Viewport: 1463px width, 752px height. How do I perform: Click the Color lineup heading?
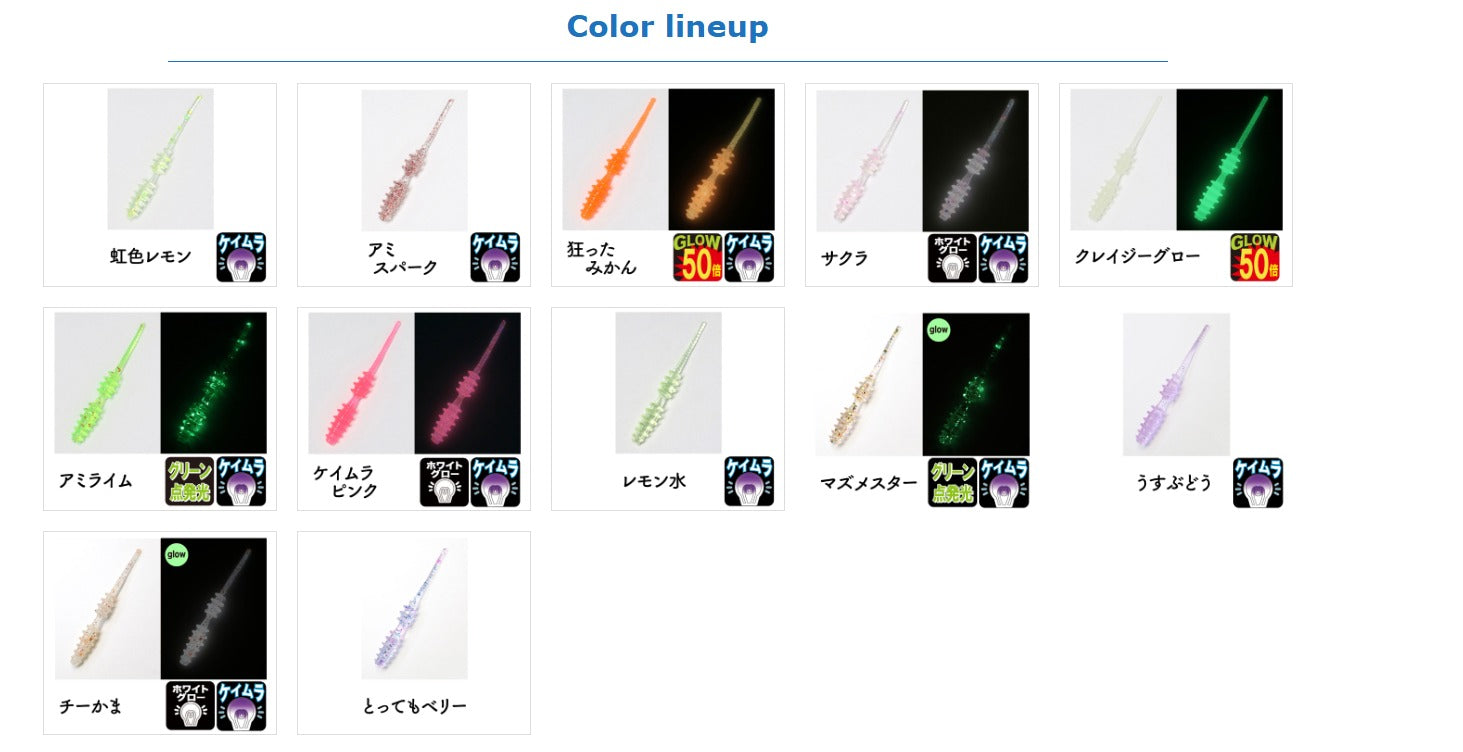pyautogui.click(x=667, y=26)
